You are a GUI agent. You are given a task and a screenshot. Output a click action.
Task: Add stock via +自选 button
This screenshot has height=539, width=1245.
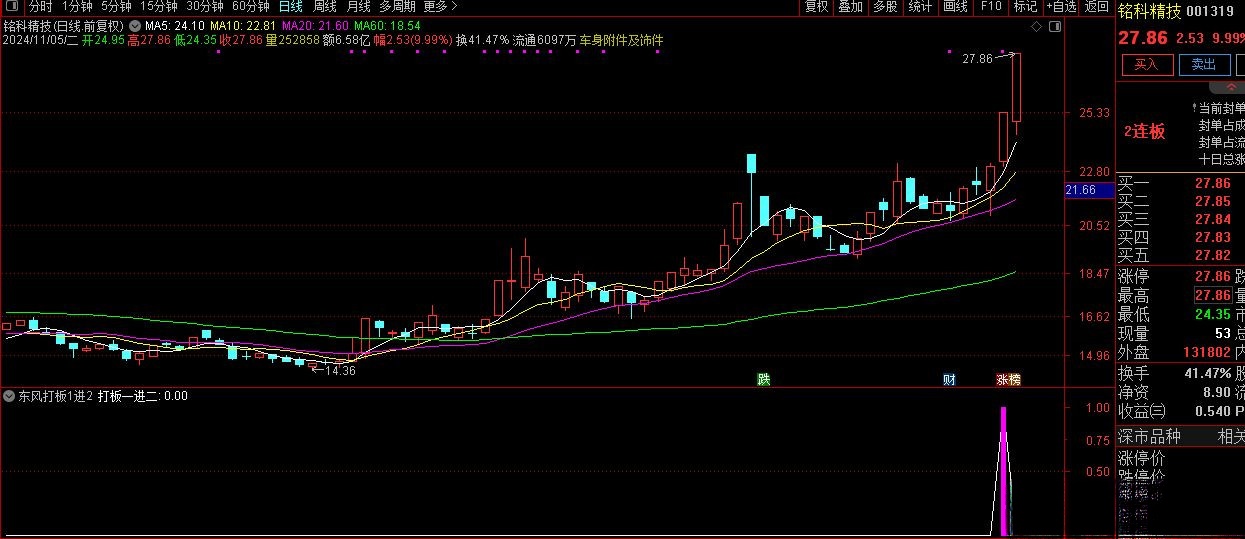click(1060, 7)
